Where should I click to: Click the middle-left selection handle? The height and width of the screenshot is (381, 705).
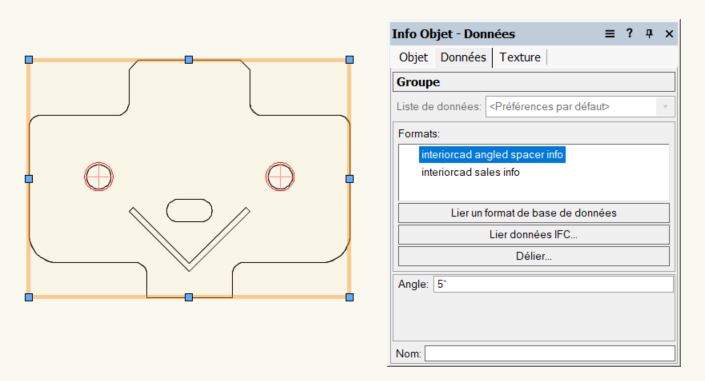[29, 179]
